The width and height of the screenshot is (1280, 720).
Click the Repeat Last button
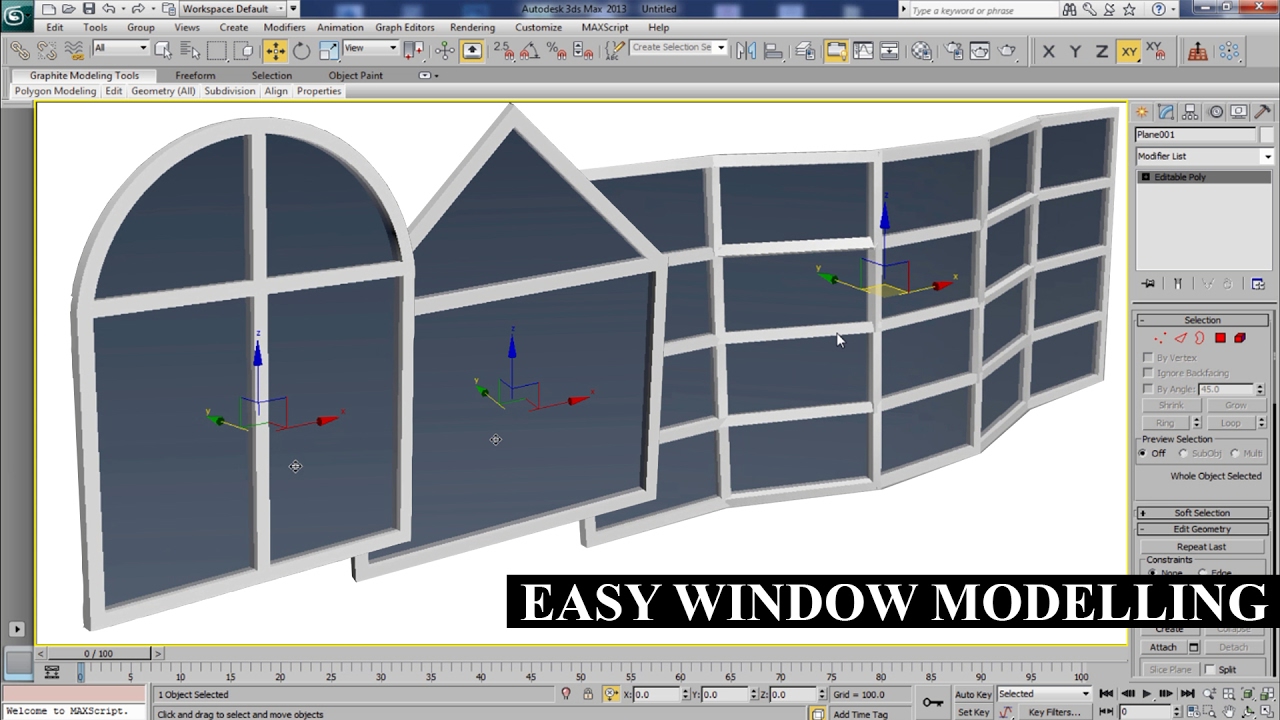1201,547
